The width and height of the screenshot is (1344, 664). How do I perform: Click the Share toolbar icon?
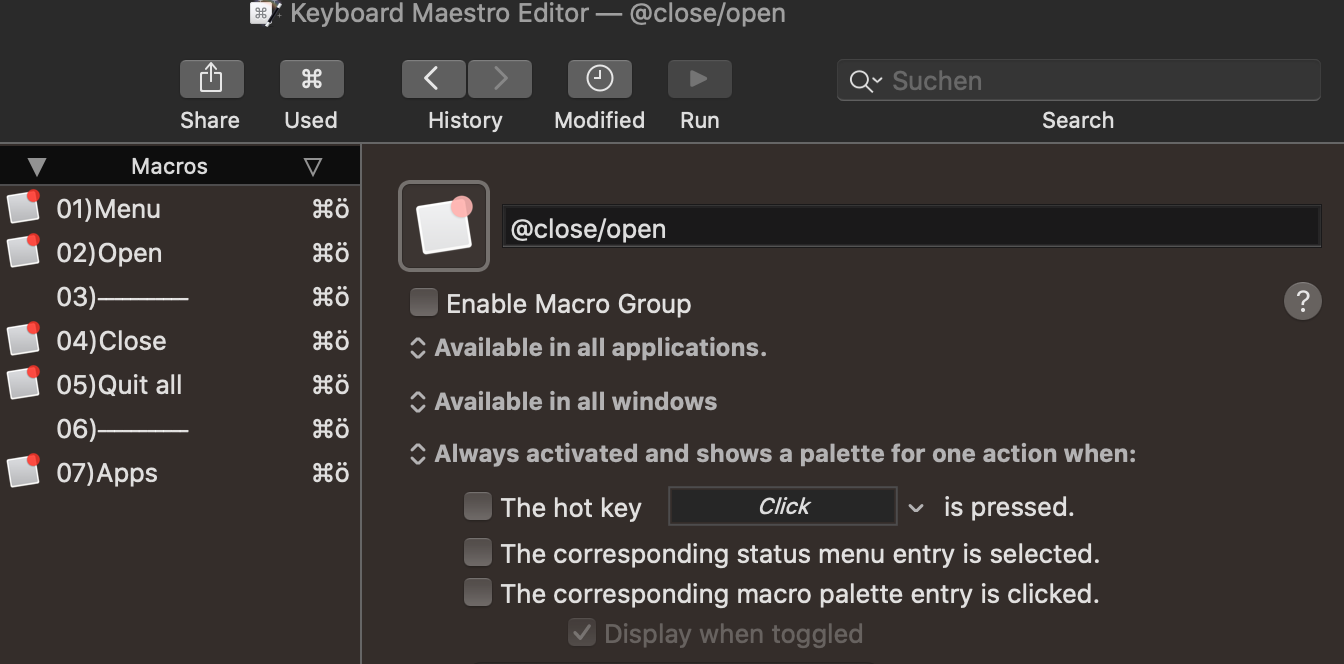211,79
